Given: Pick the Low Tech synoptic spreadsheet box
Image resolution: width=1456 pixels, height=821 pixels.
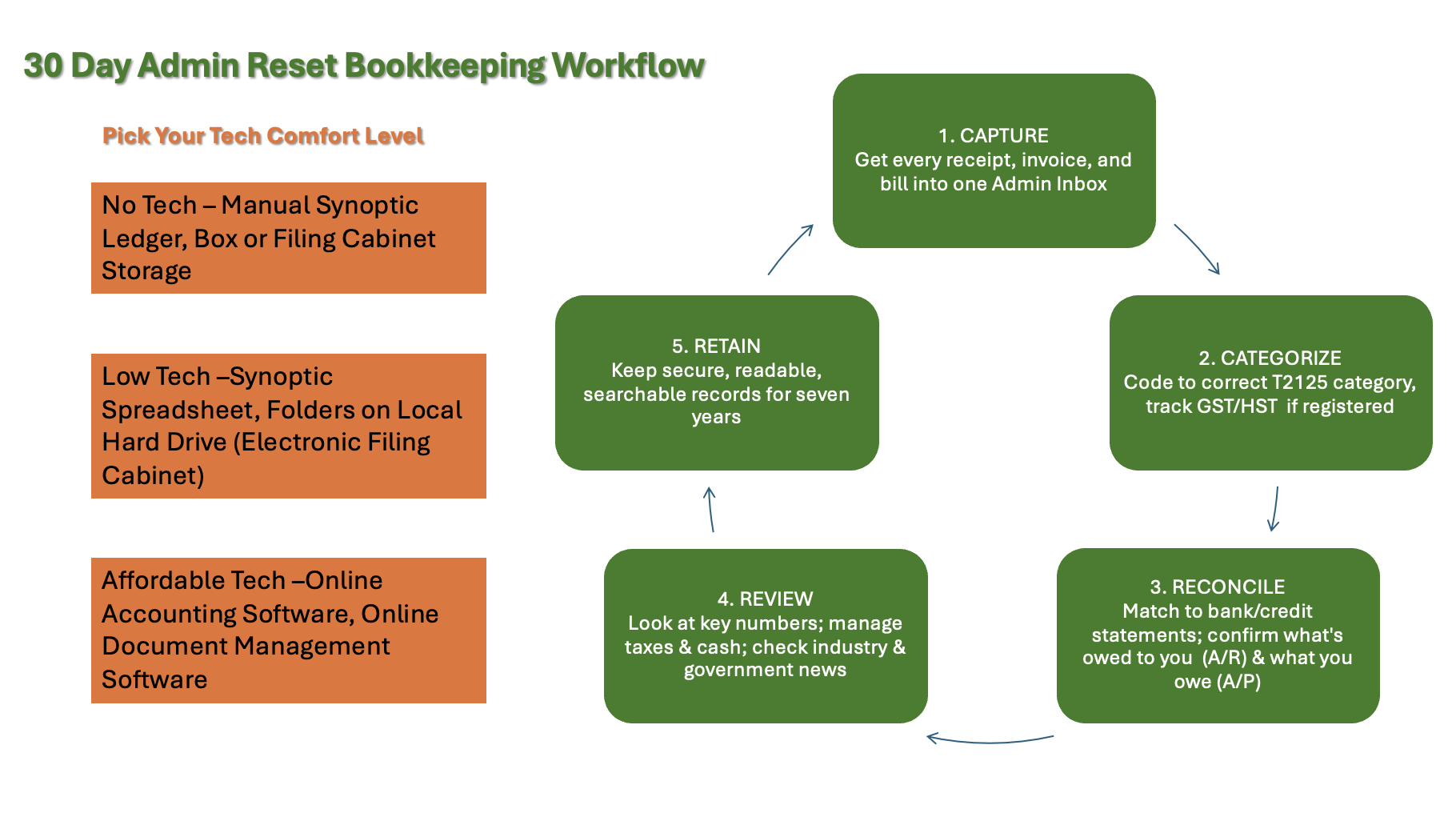Looking at the screenshot, I should tap(288, 426).
